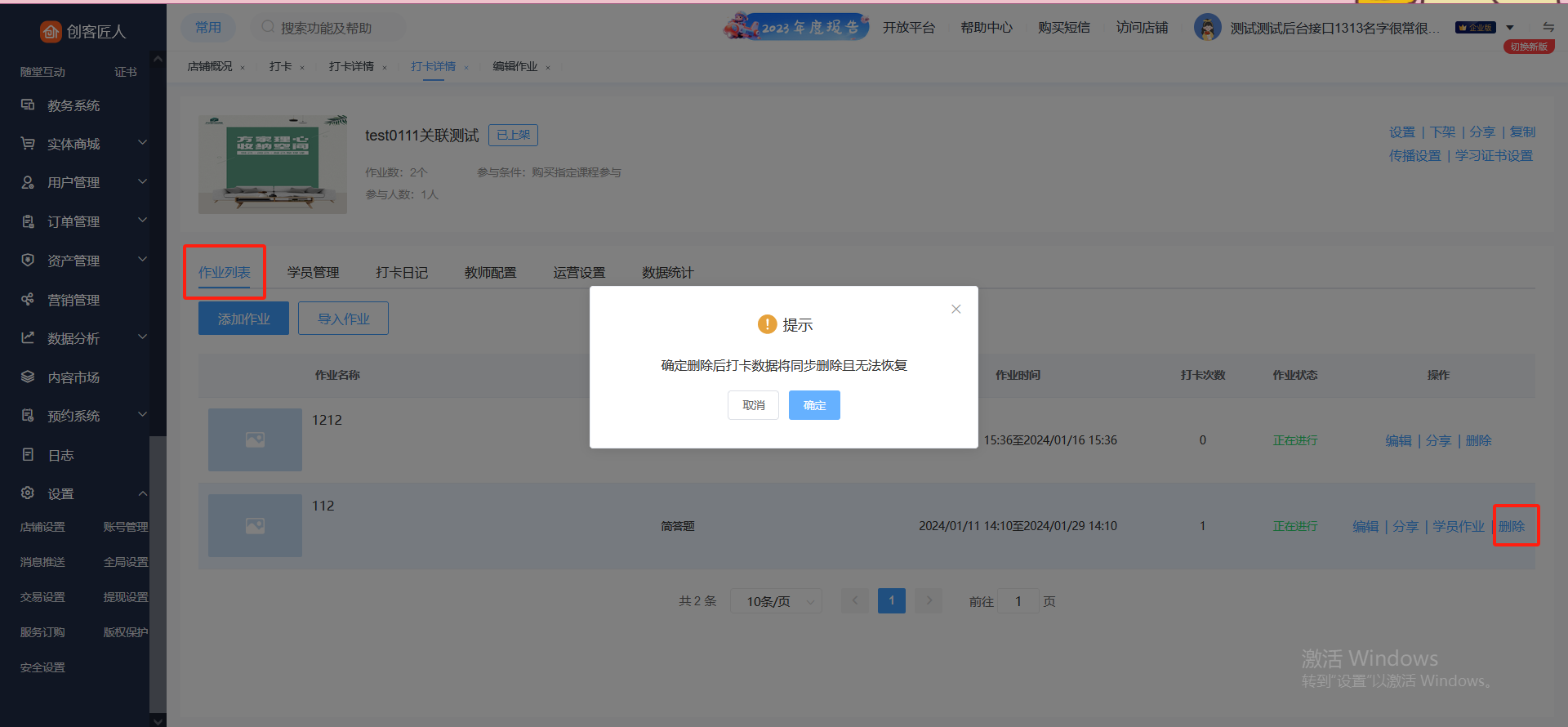The width and height of the screenshot is (1568, 727).
Task: Click the 营销管理 sidebar icon
Action: coord(28,300)
